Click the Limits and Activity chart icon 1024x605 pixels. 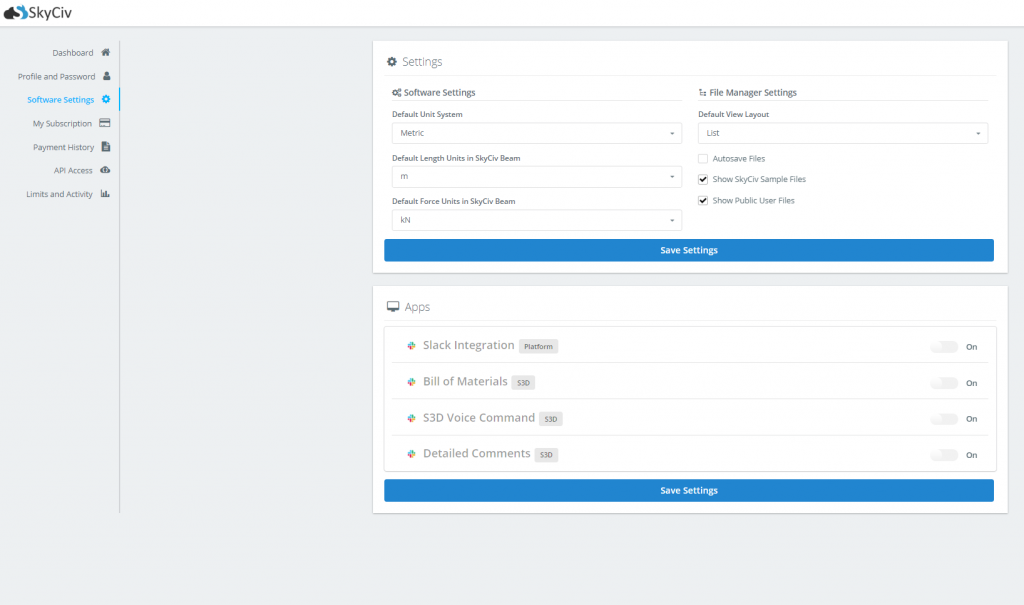(x=105, y=193)
